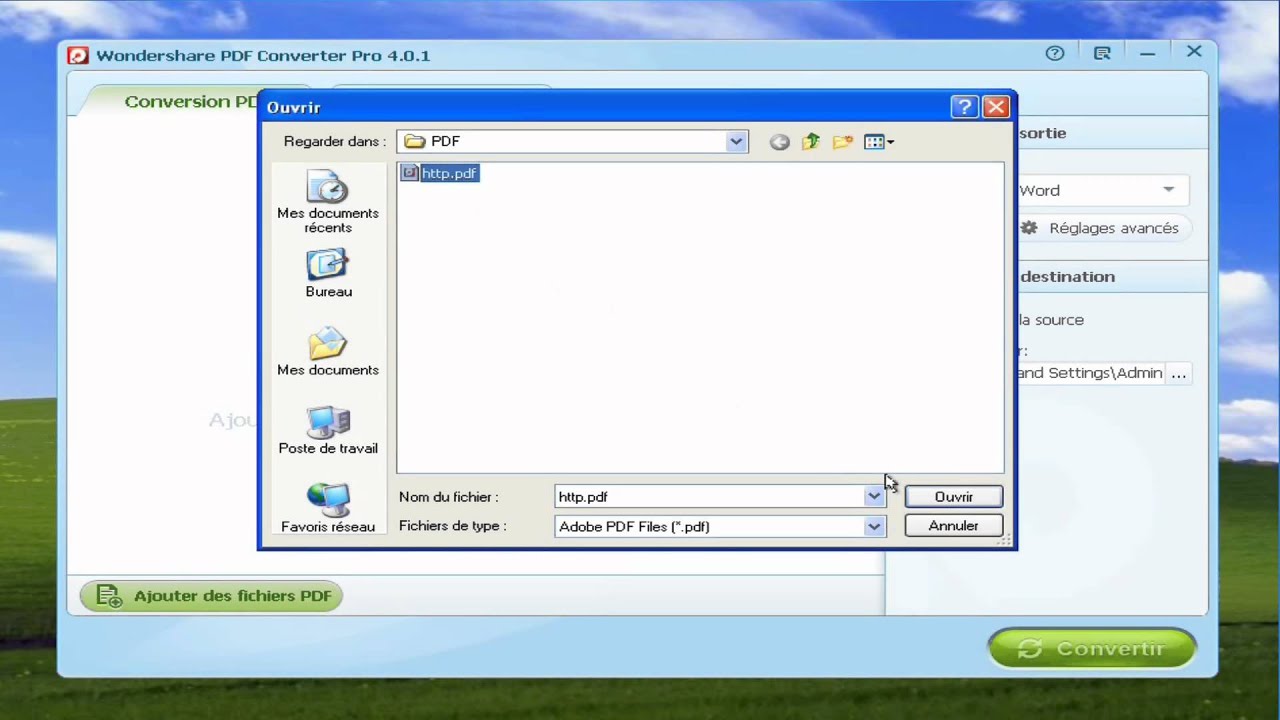Image resolution: width=1280 pixels, height=720 pixels.
Task: Open Mes documents récents shortcut
Action: [328, 202]
